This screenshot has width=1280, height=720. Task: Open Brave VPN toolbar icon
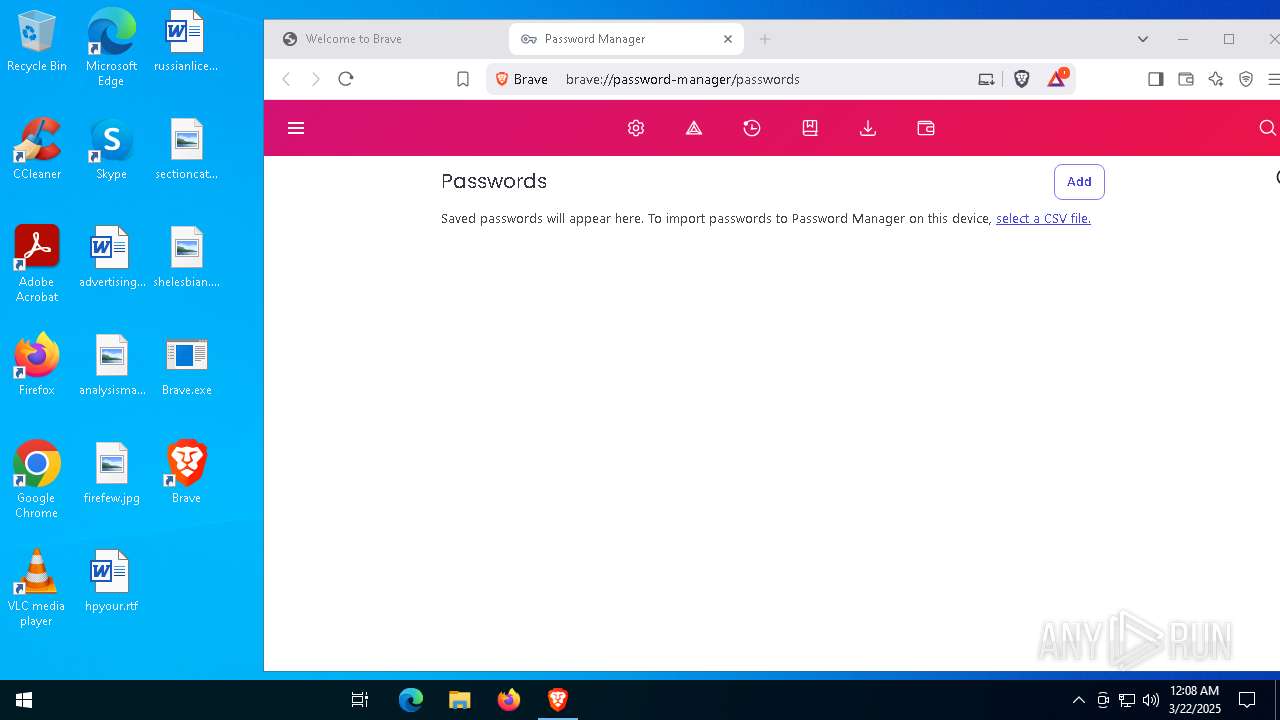tap(1246, 79)
